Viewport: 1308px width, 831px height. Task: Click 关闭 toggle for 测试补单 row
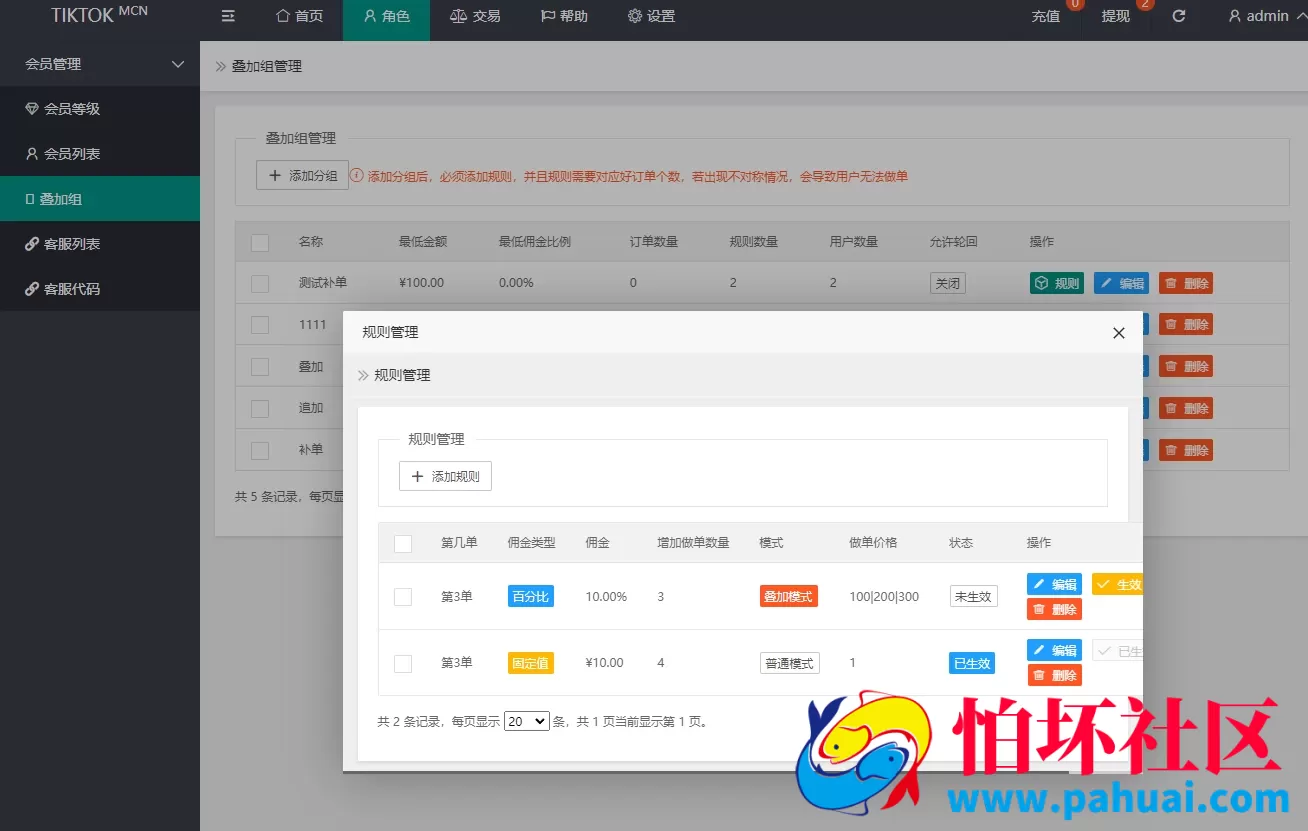(x=947, y=283)
